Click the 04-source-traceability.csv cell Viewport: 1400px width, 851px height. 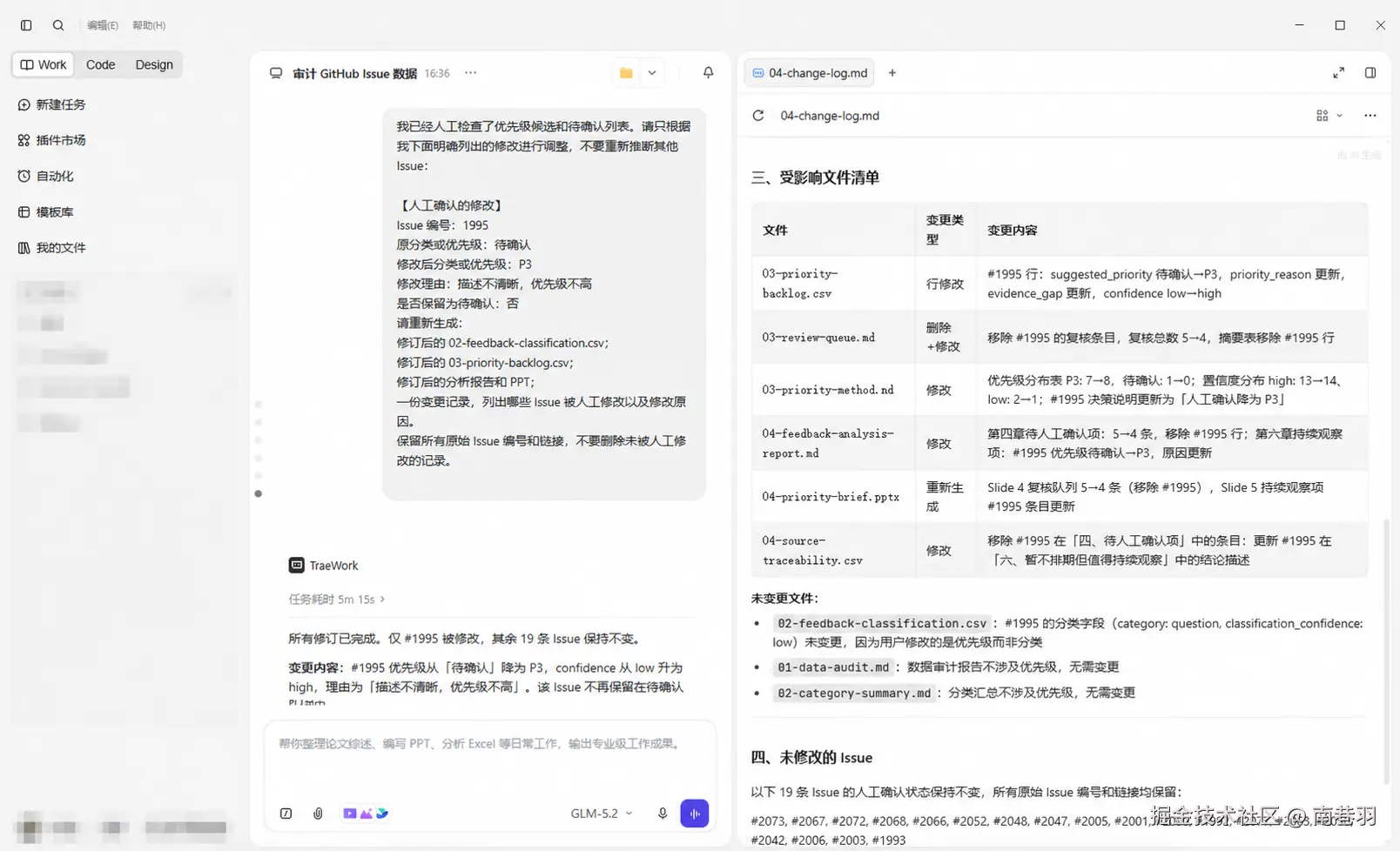point(833,551)
